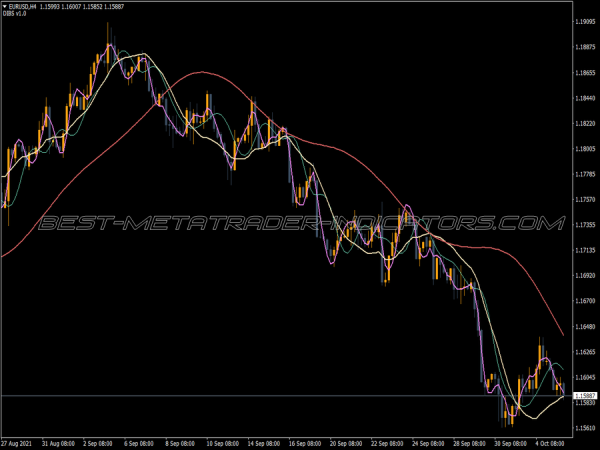
Task: Click the 1.16480 price scale label
Action: click(x=583, y=327)
